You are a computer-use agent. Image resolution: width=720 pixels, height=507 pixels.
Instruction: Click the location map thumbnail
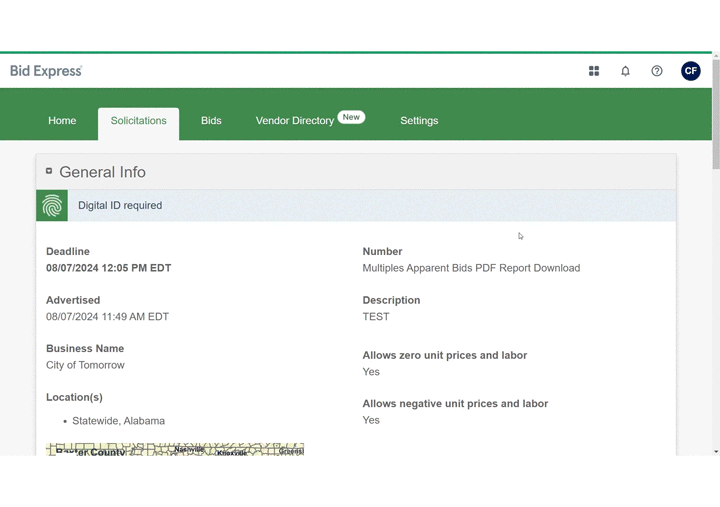point(175,450)
